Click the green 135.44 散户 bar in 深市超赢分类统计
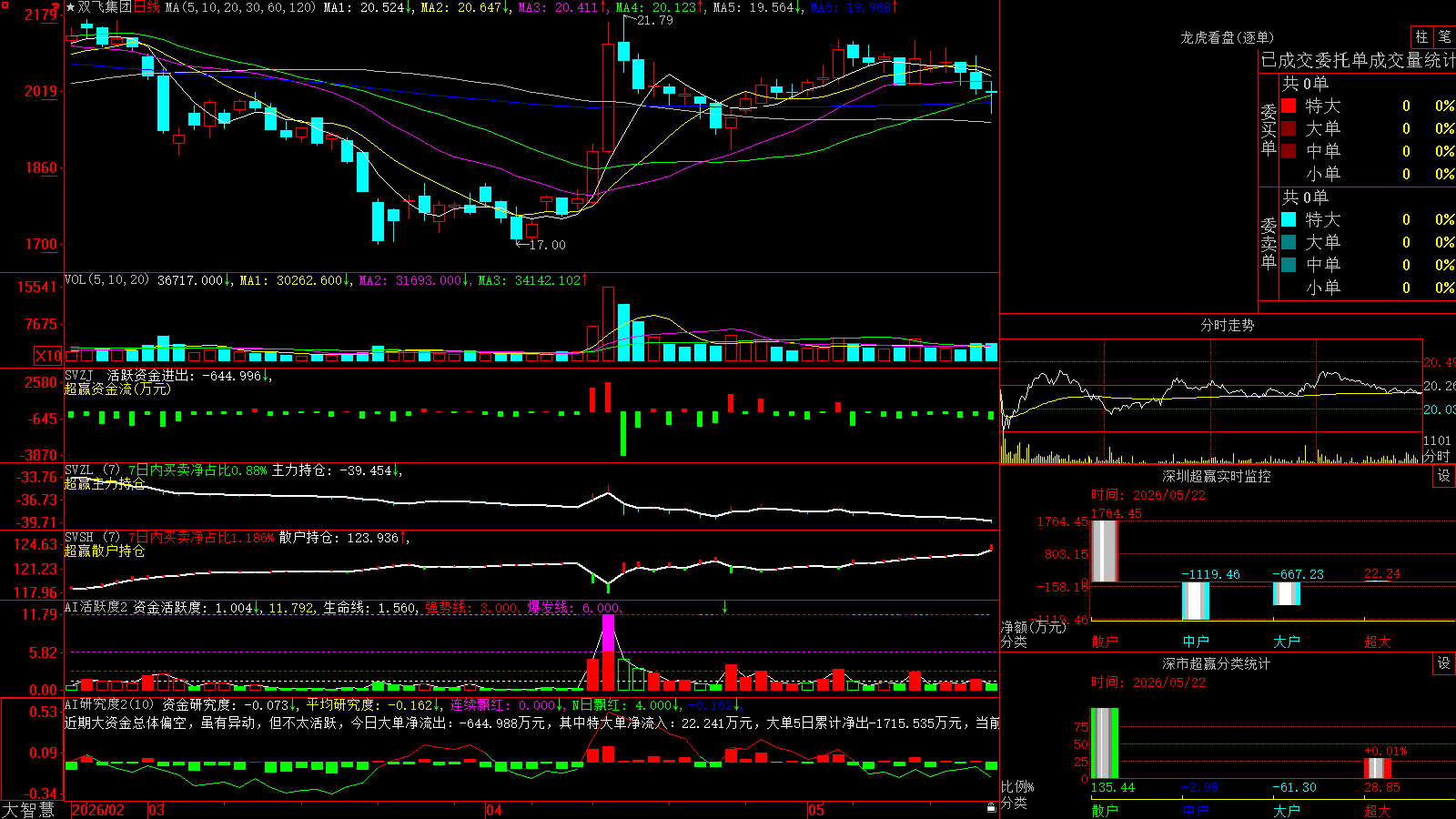Viewport: 1456px width, 819px height. pos(1105,743)
